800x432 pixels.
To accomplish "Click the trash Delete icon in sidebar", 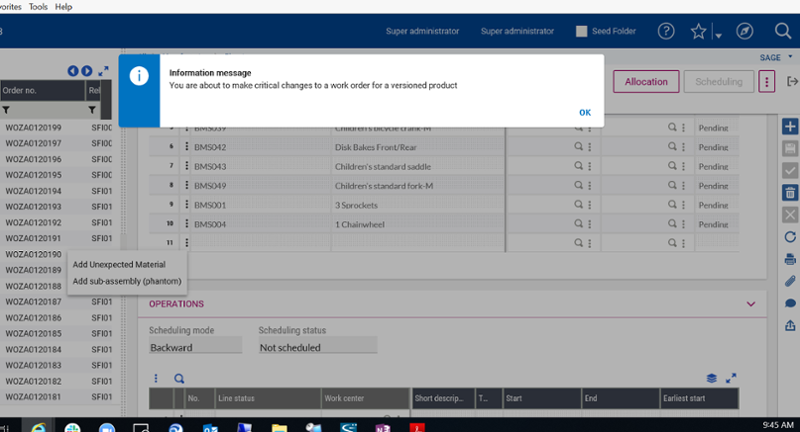I will click(x=790, y=193).
